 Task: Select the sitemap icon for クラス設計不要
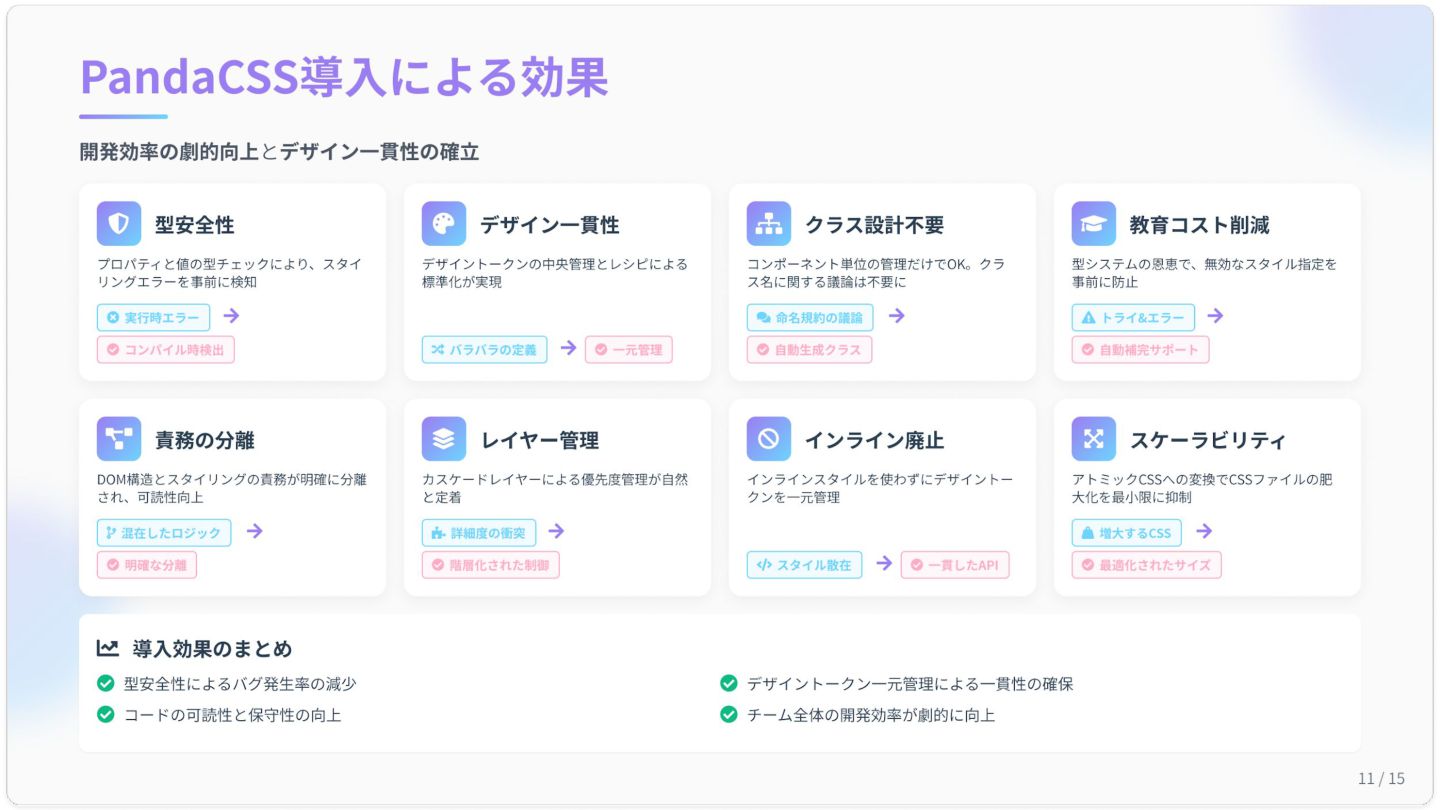(x=768, y=224)
